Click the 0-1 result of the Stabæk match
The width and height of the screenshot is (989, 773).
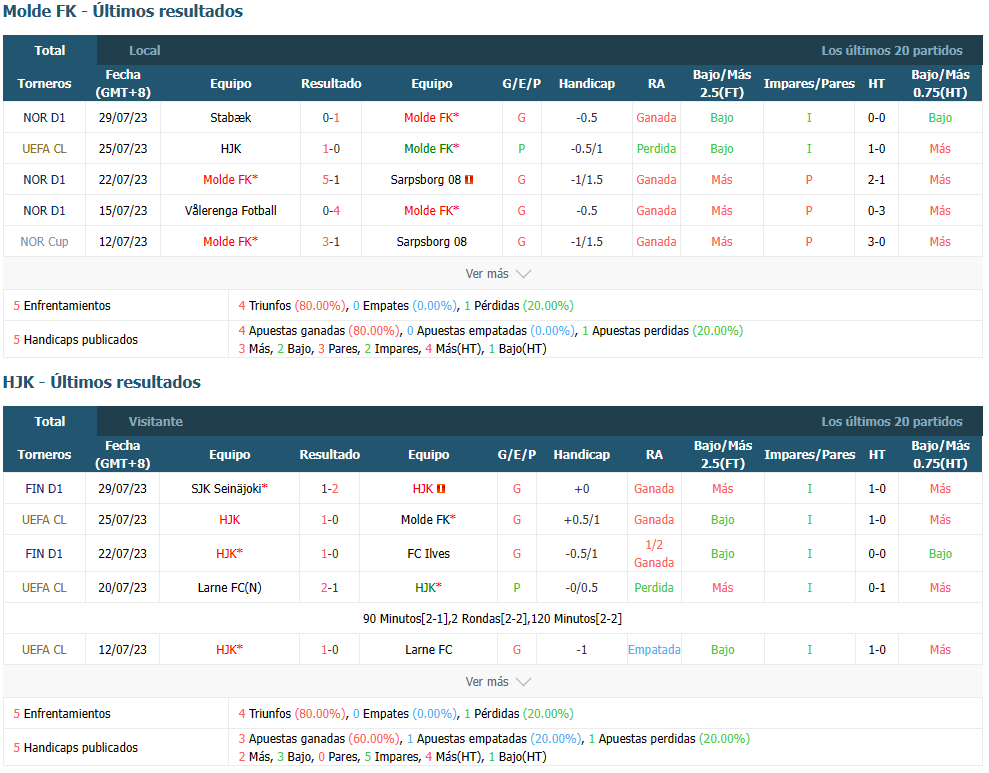tap(331, 118)
